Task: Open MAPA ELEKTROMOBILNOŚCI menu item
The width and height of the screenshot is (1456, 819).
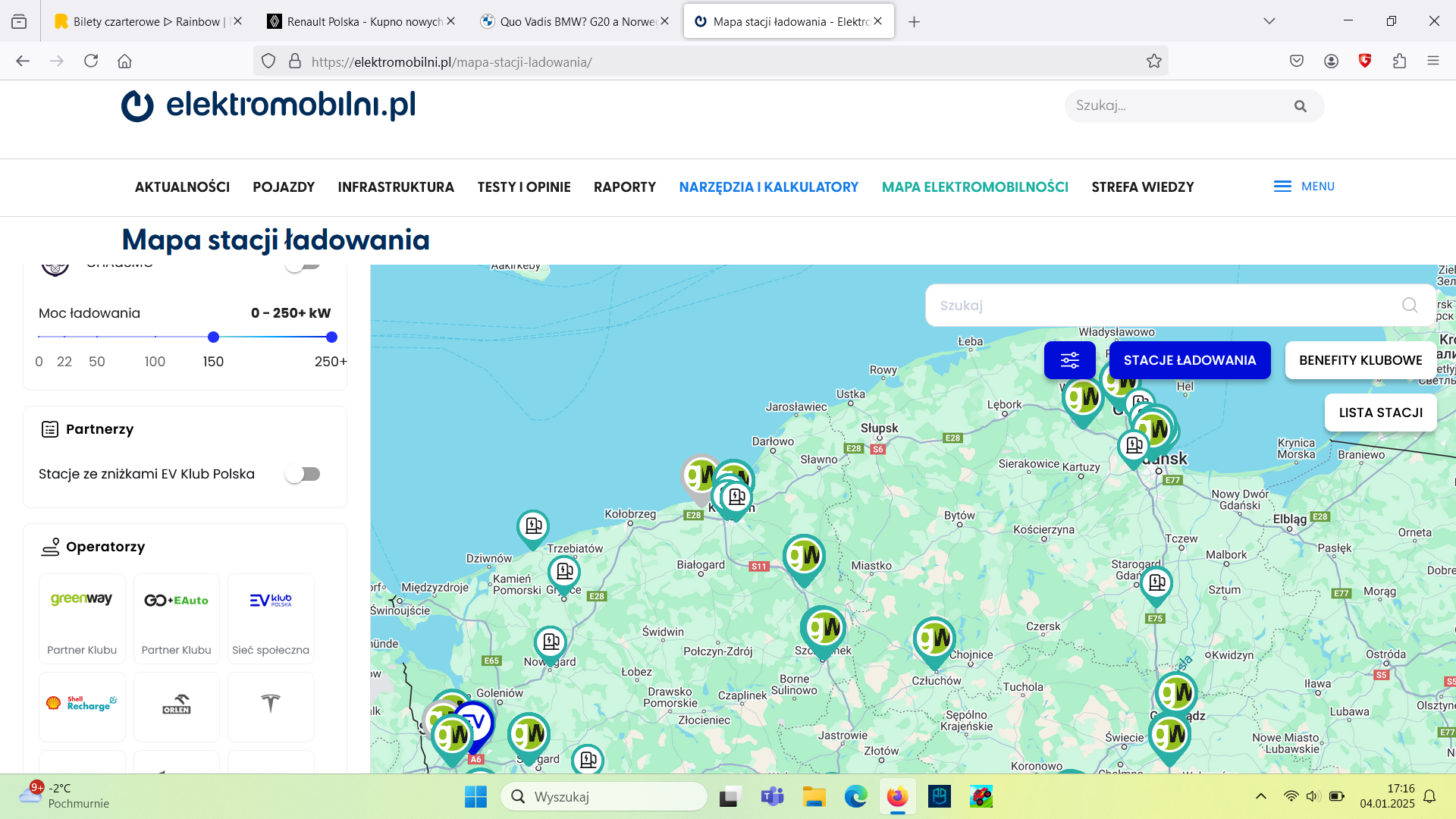Action: point(974,187)
